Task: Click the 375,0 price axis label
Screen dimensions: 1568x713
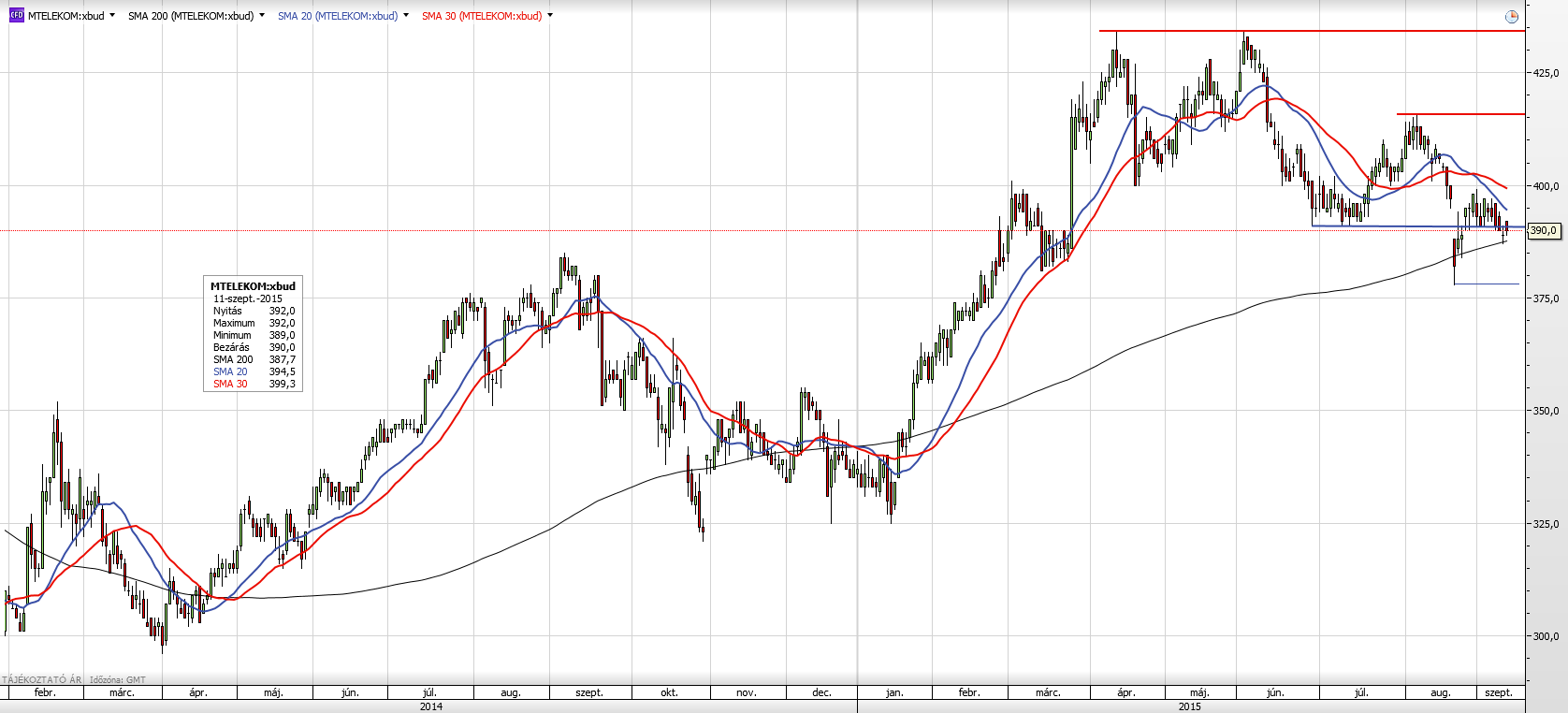Action: (x=1546, y=298)
